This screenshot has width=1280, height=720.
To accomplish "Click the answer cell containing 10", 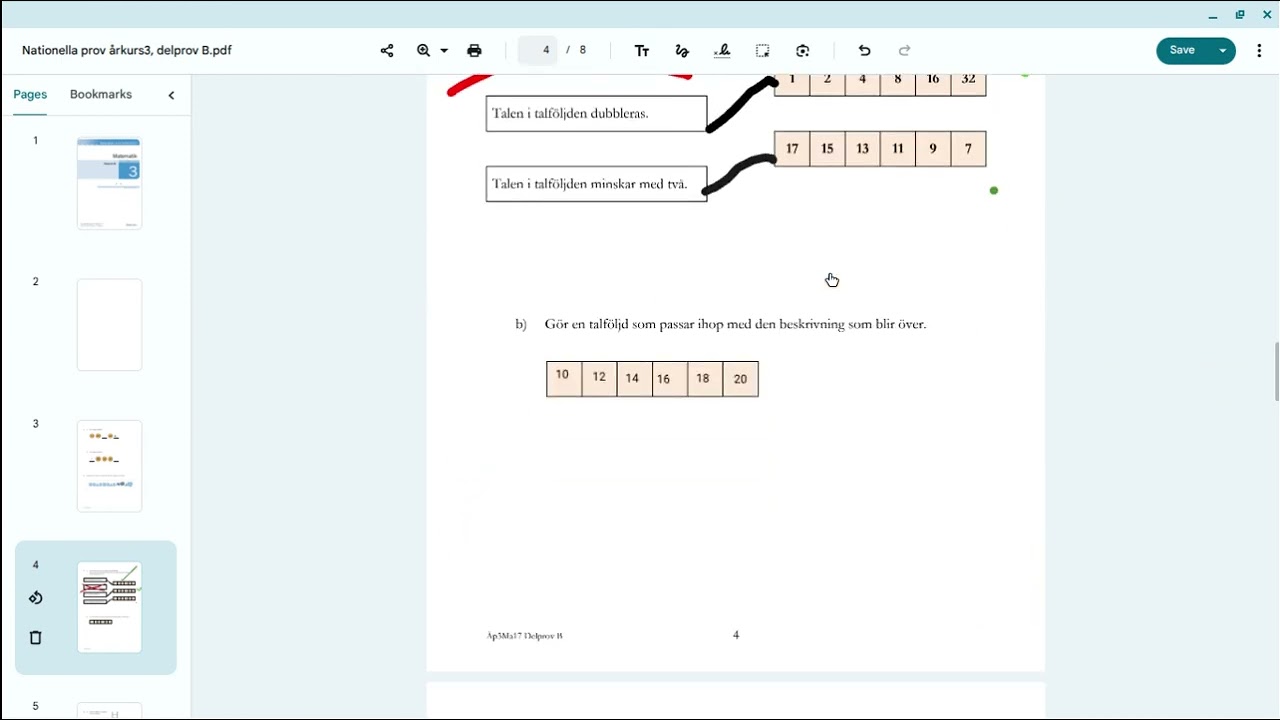I will (564, 379).
